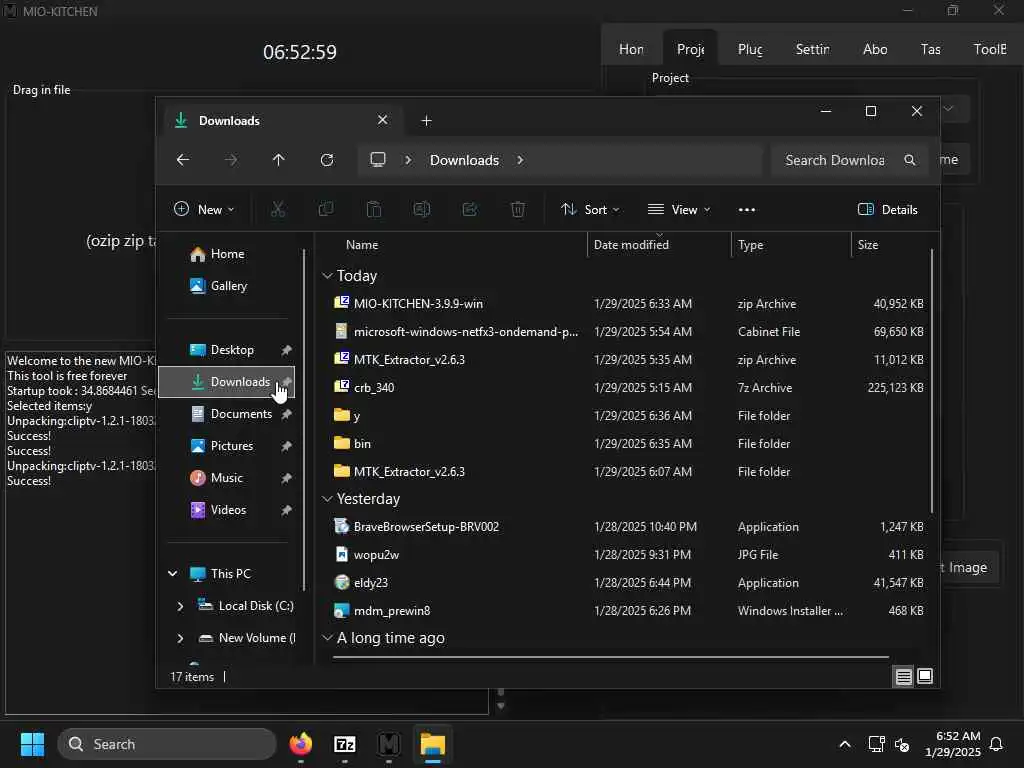
Task: Click the muted volume tray icon
Action: [x=903, y=744]
